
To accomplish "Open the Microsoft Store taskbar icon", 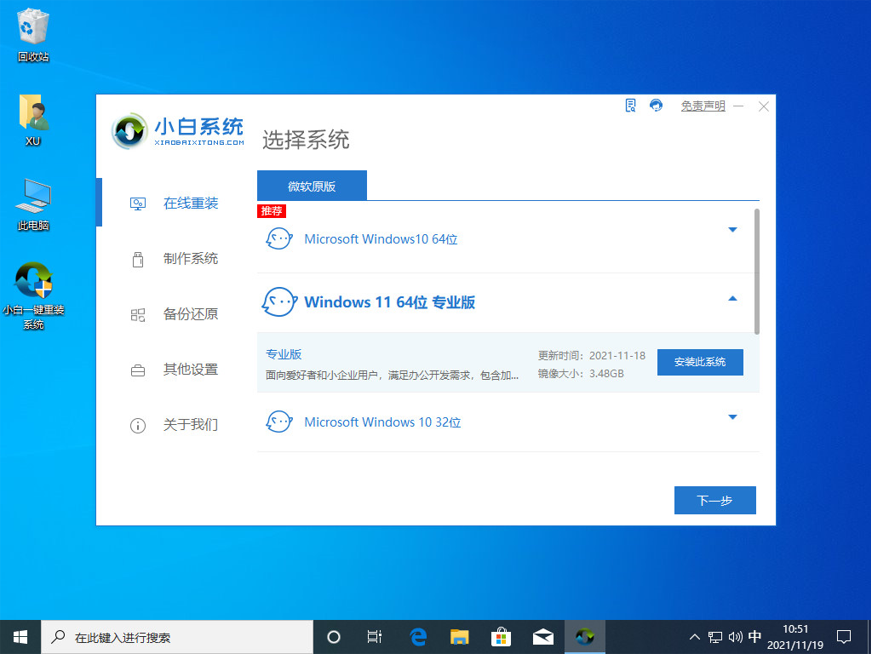I will coord(501,636).
